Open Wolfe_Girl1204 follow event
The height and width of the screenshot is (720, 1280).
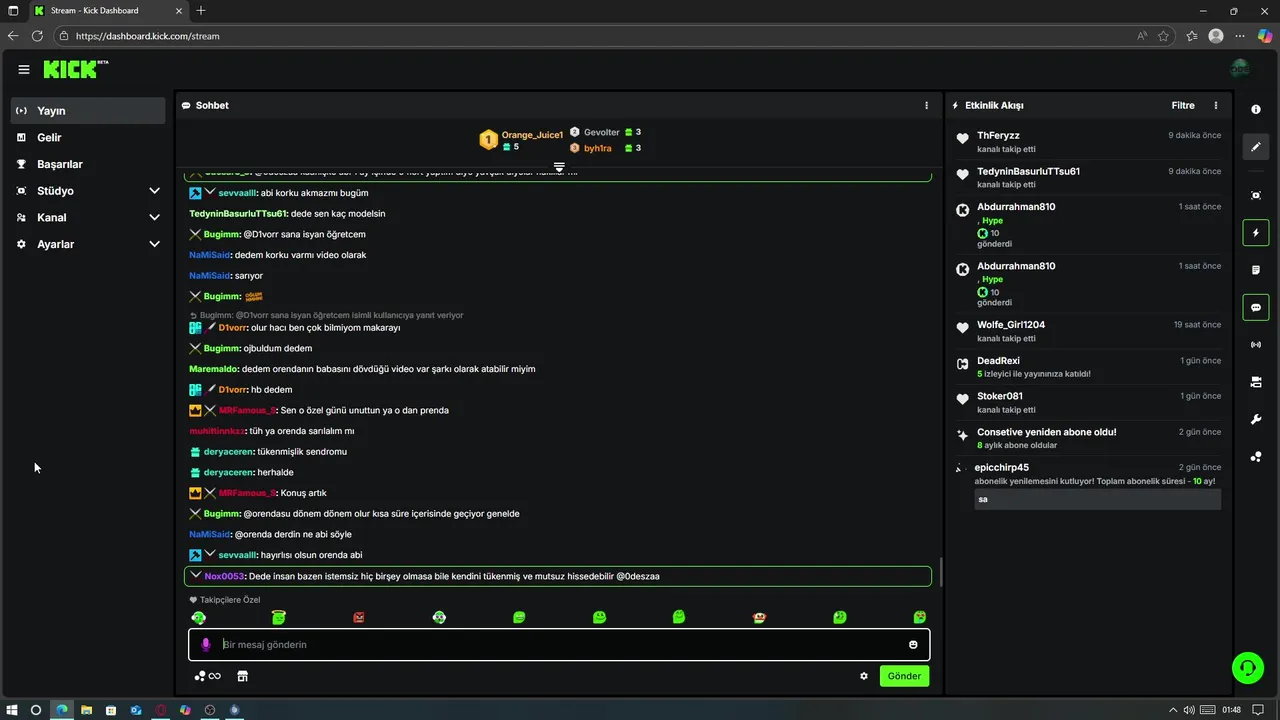pyautogui.click(x=1089, y=331)
